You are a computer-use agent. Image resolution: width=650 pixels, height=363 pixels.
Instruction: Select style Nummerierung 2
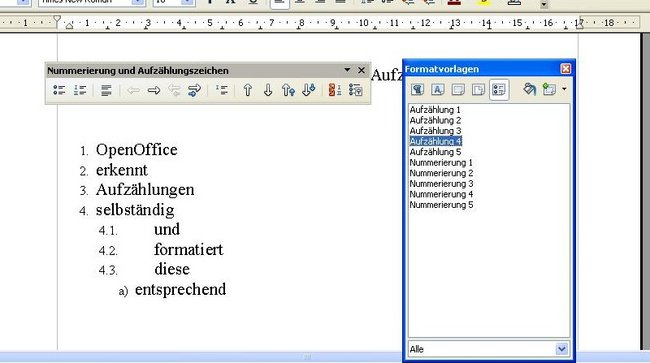[x=441, y=173]
